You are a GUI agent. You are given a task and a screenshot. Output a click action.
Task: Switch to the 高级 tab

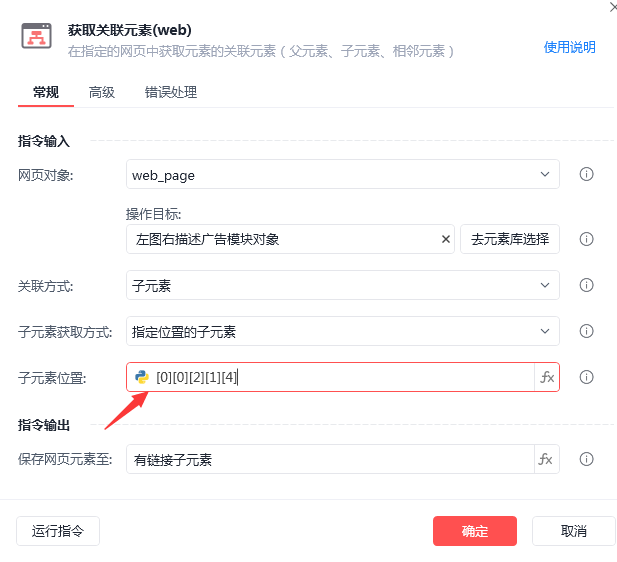point(102,92)
